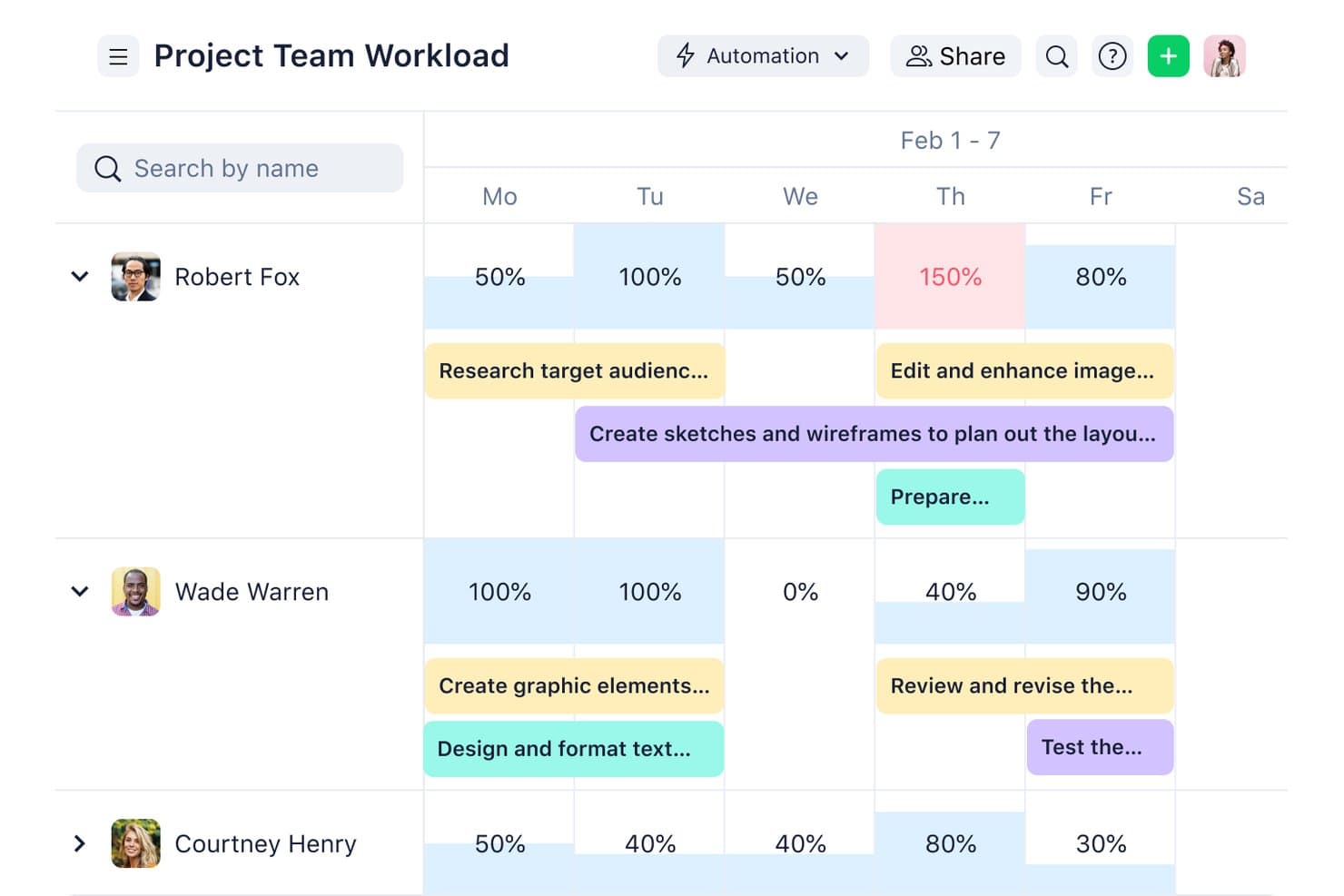
Task: Click Wade Warren's 40% Thursday cell
Action: click(950, 592)
